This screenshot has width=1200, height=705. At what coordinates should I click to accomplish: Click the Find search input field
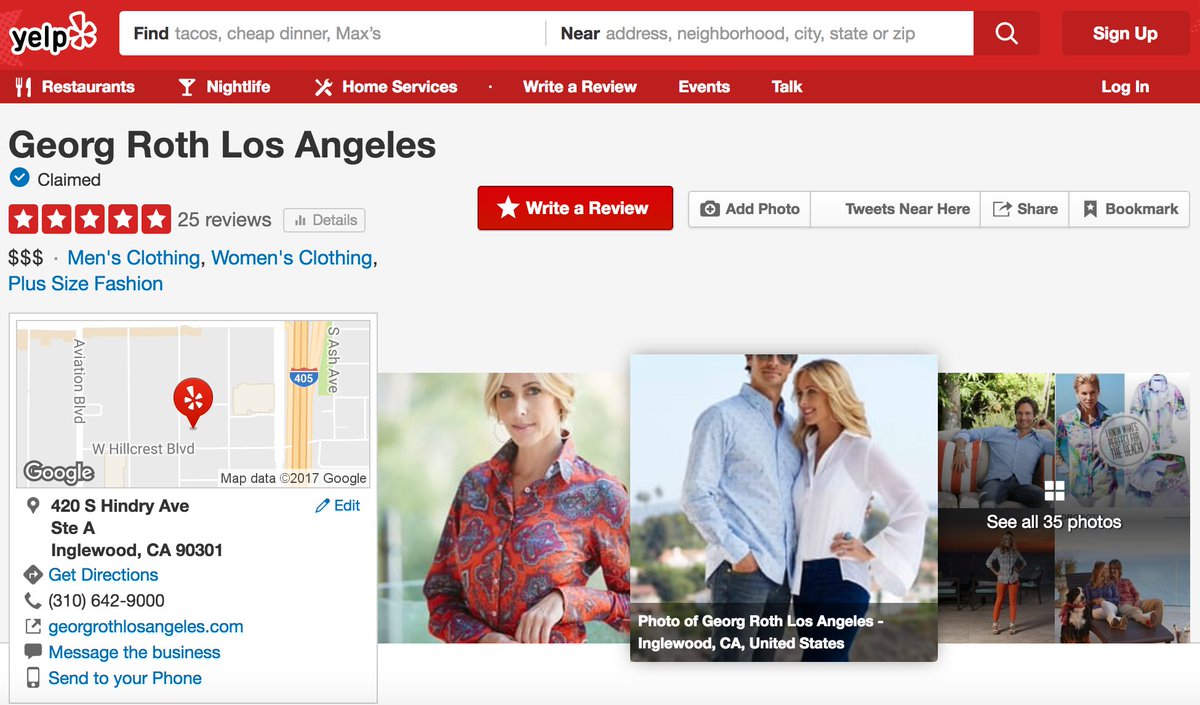coord(333,33)
